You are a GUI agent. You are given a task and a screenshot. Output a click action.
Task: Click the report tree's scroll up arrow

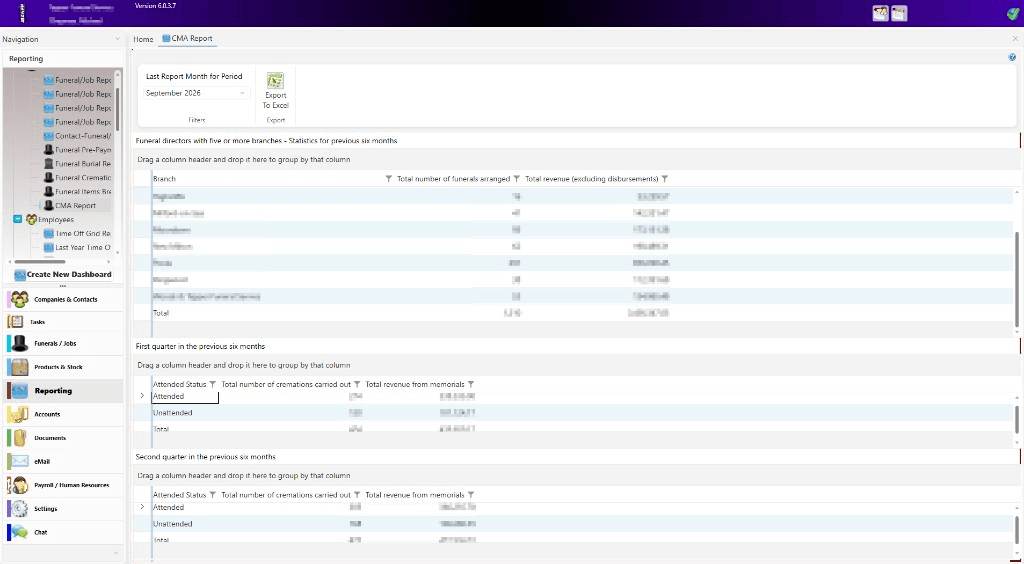click(118, 73)
